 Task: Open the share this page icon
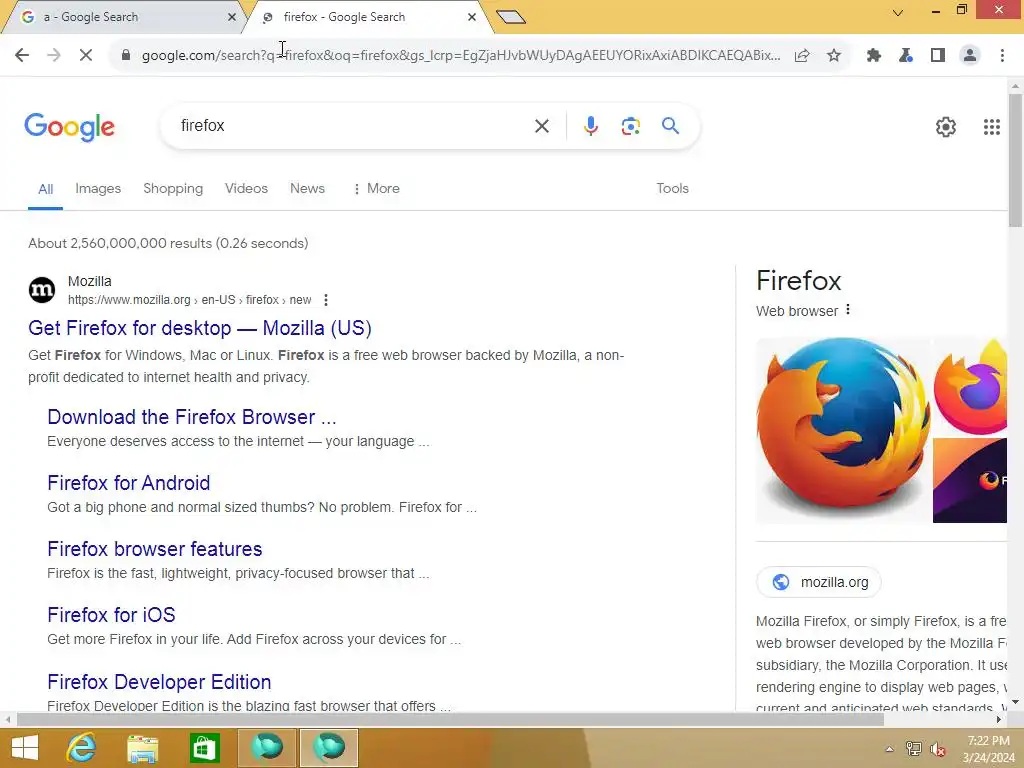[x=802, y=56]
